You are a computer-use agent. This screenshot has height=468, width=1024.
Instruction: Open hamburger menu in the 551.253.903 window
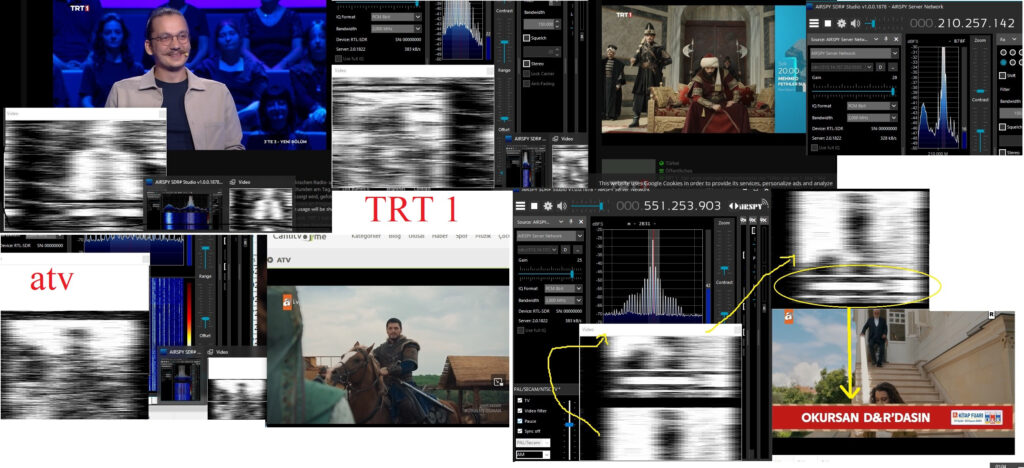pos(521,205)
